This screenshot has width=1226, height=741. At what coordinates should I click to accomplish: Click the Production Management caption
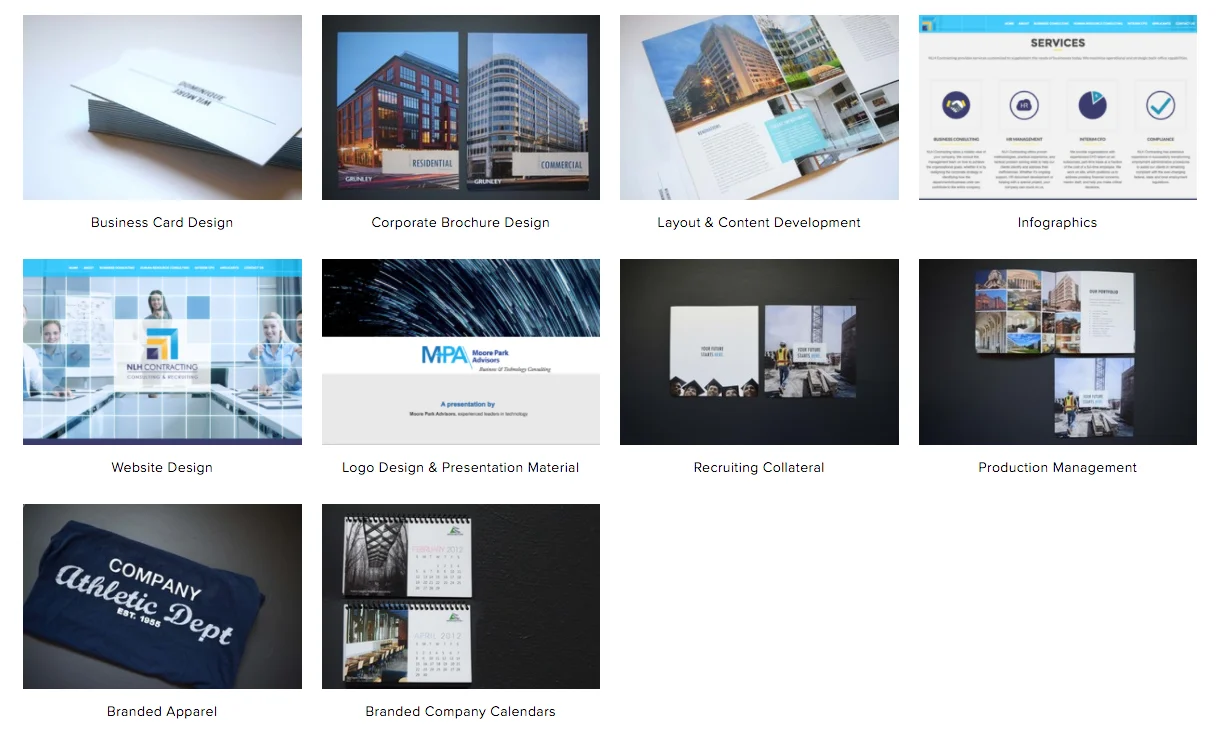1058,467
